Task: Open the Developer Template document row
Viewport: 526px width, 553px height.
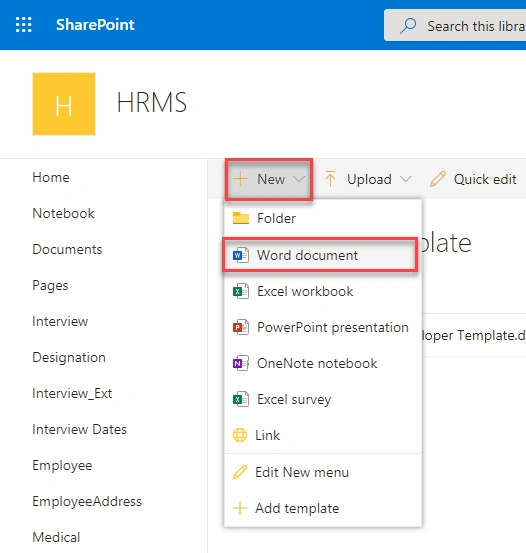Action: 474,335
